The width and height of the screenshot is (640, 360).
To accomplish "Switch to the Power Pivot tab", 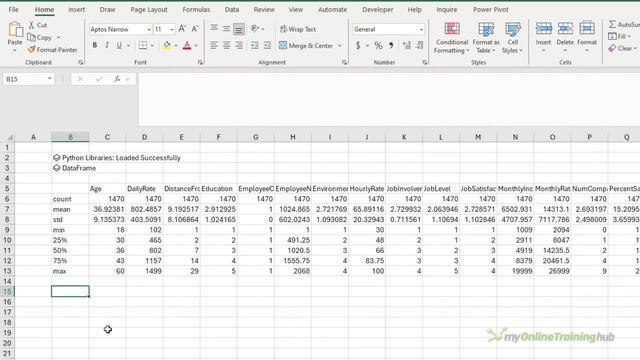I will click(x=491, y=9).
